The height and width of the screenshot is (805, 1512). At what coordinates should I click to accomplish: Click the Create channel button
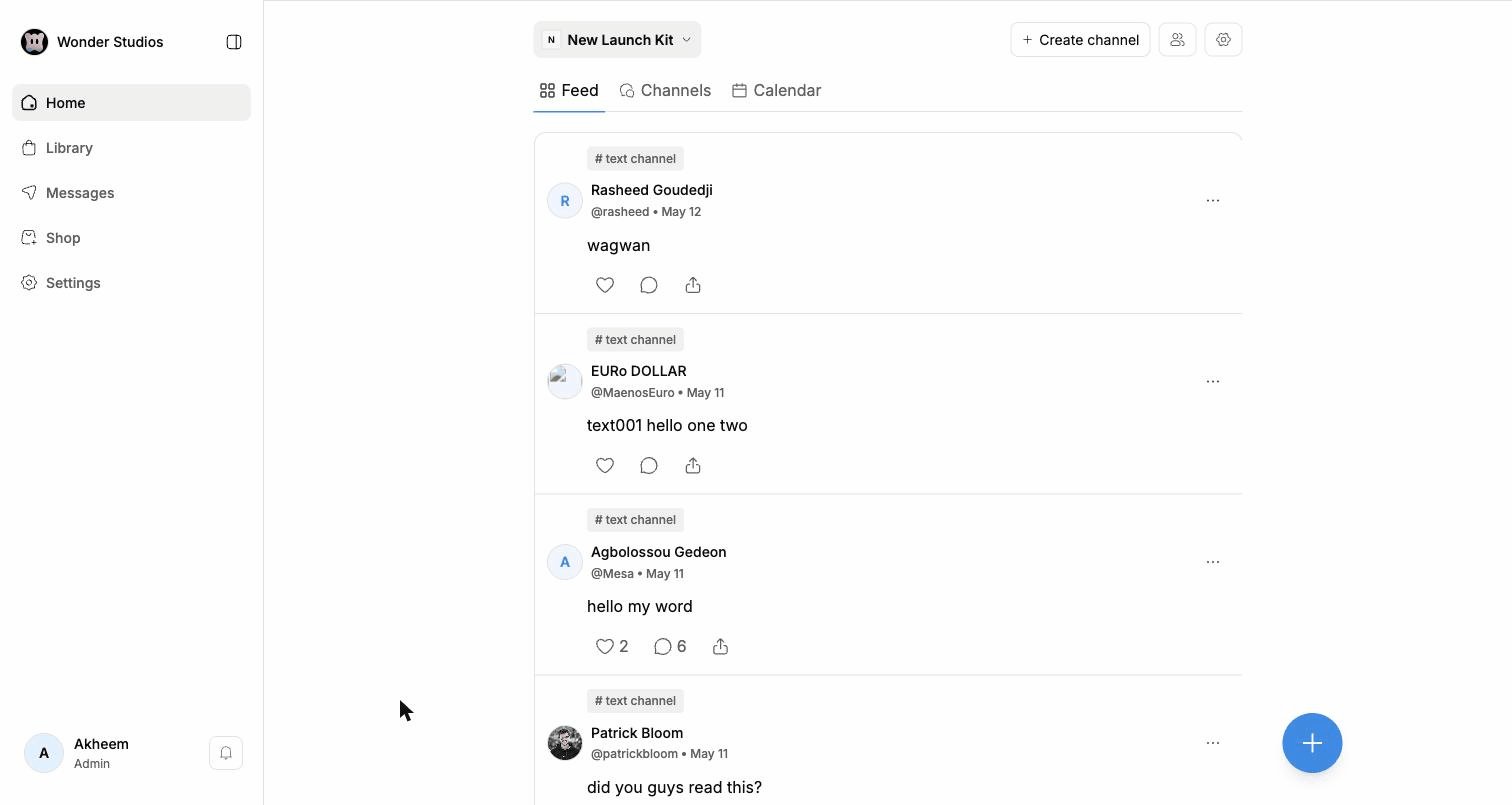[1080, 40]
